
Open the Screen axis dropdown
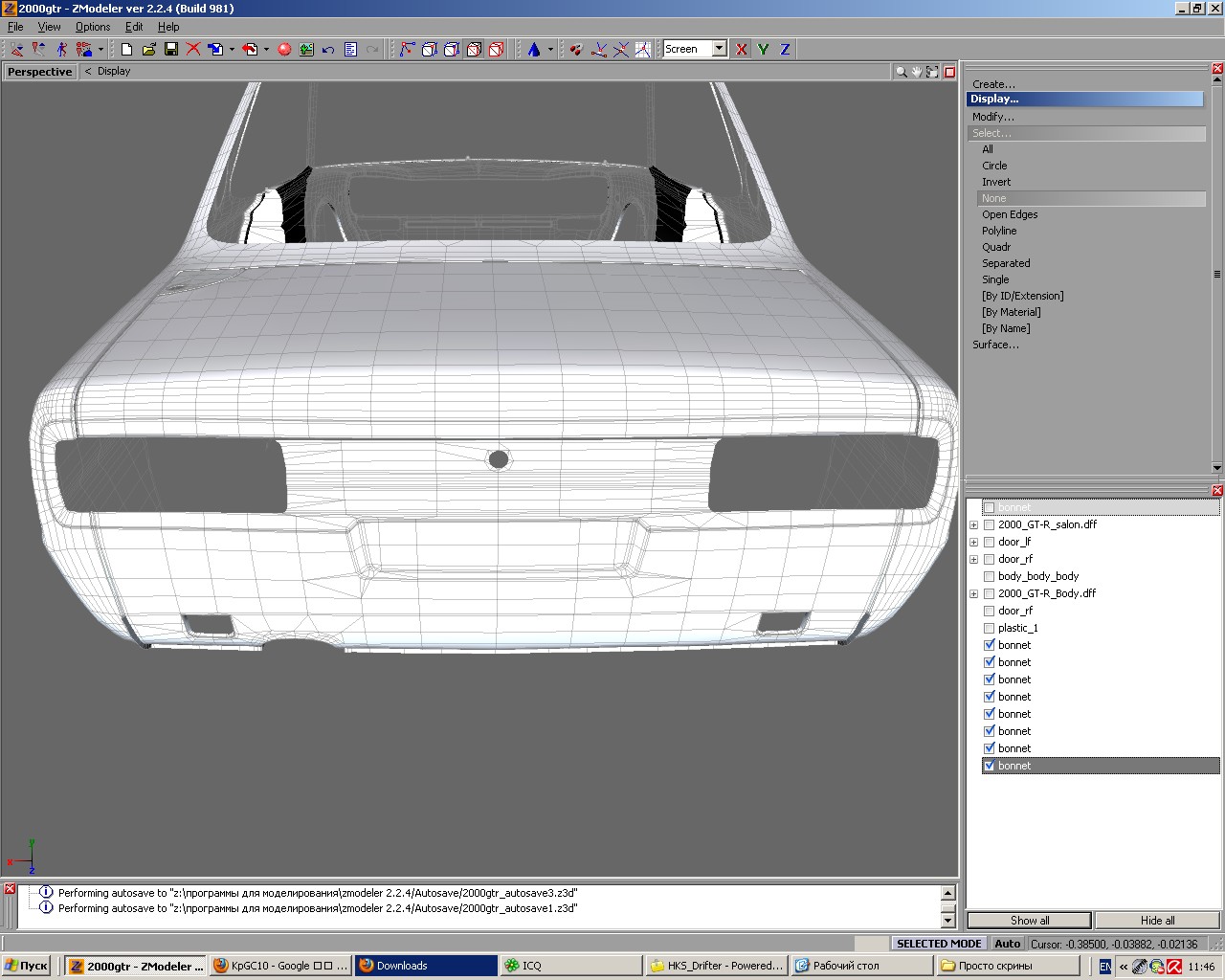pos(719,49)
